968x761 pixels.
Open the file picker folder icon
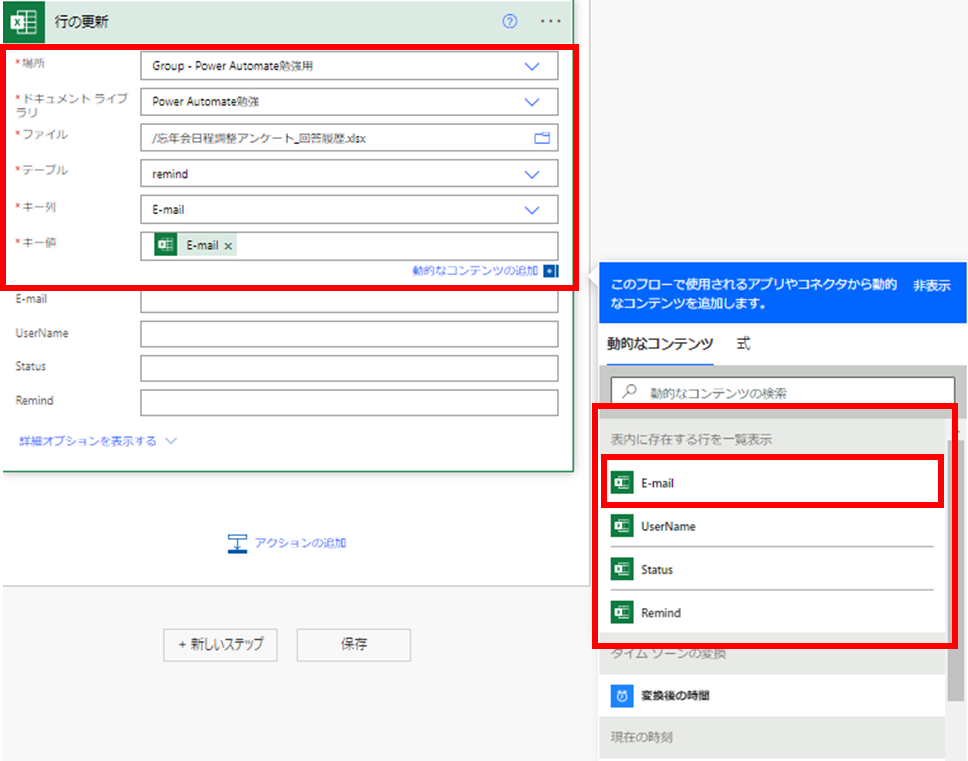pos(541,138)
